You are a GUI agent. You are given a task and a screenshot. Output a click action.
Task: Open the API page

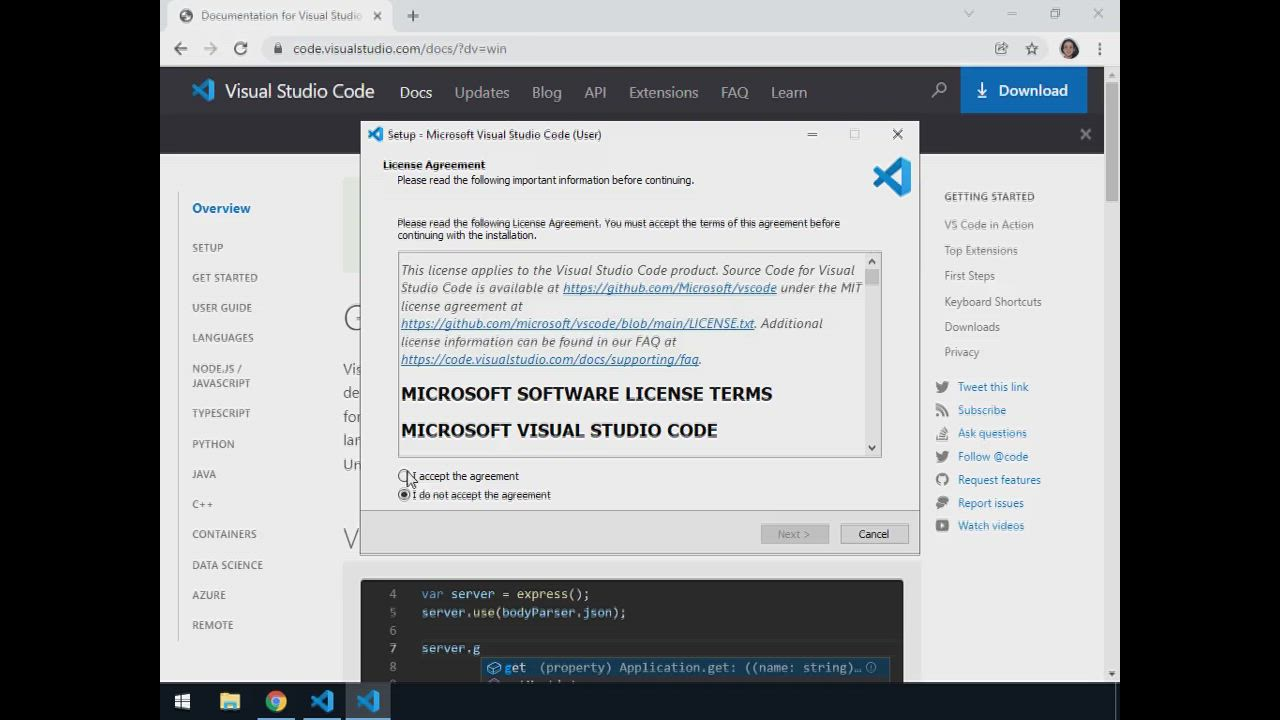pos(595,92)
